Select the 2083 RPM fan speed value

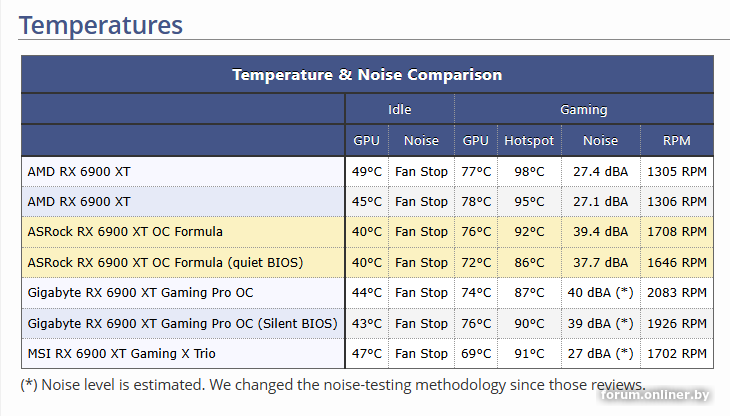pyautogui.click(x=676, y=292)
